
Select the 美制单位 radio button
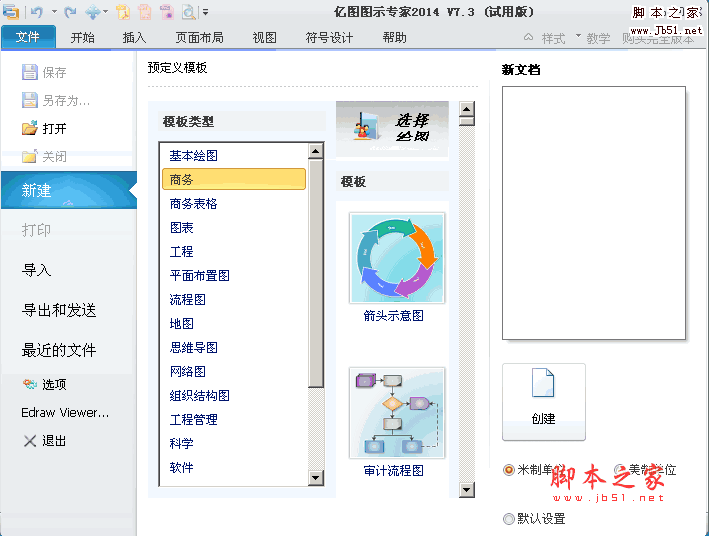(620, 470)
